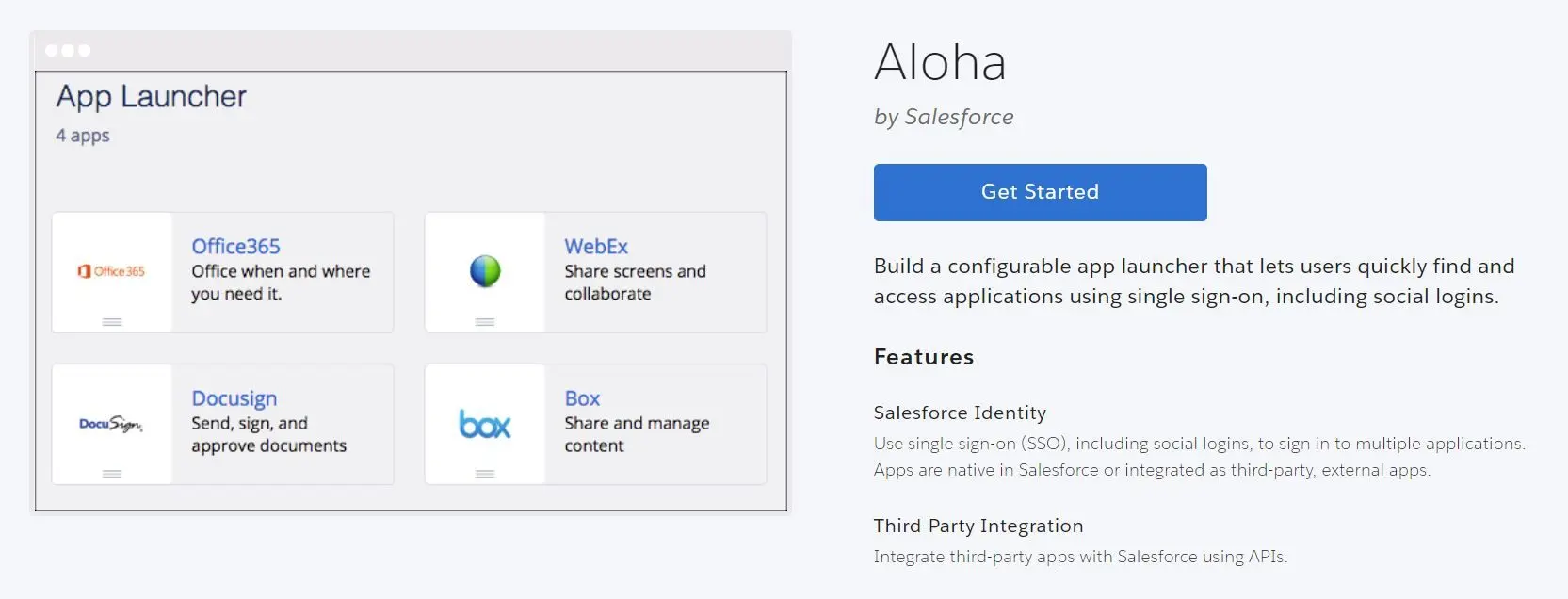Click the first window control dot
This screenshot has height=599, width=1568.
click(x=51, y=51)
